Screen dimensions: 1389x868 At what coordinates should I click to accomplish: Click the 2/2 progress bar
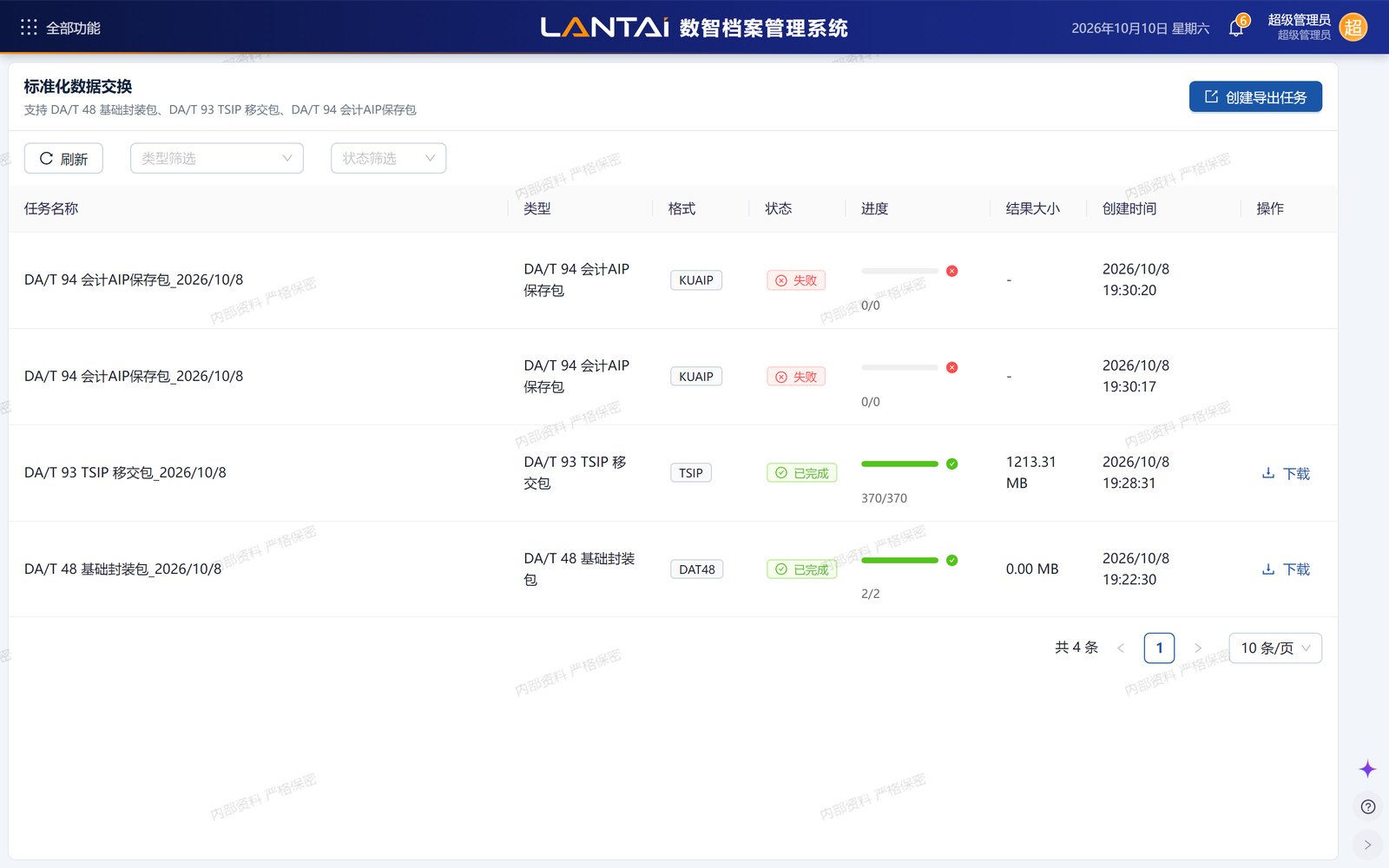click(x=899, y=560)
